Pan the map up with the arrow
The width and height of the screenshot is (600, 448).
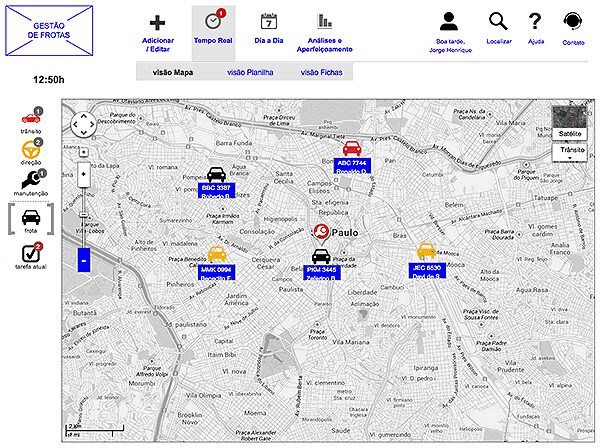pyautogui.click(x=84, y=117)
